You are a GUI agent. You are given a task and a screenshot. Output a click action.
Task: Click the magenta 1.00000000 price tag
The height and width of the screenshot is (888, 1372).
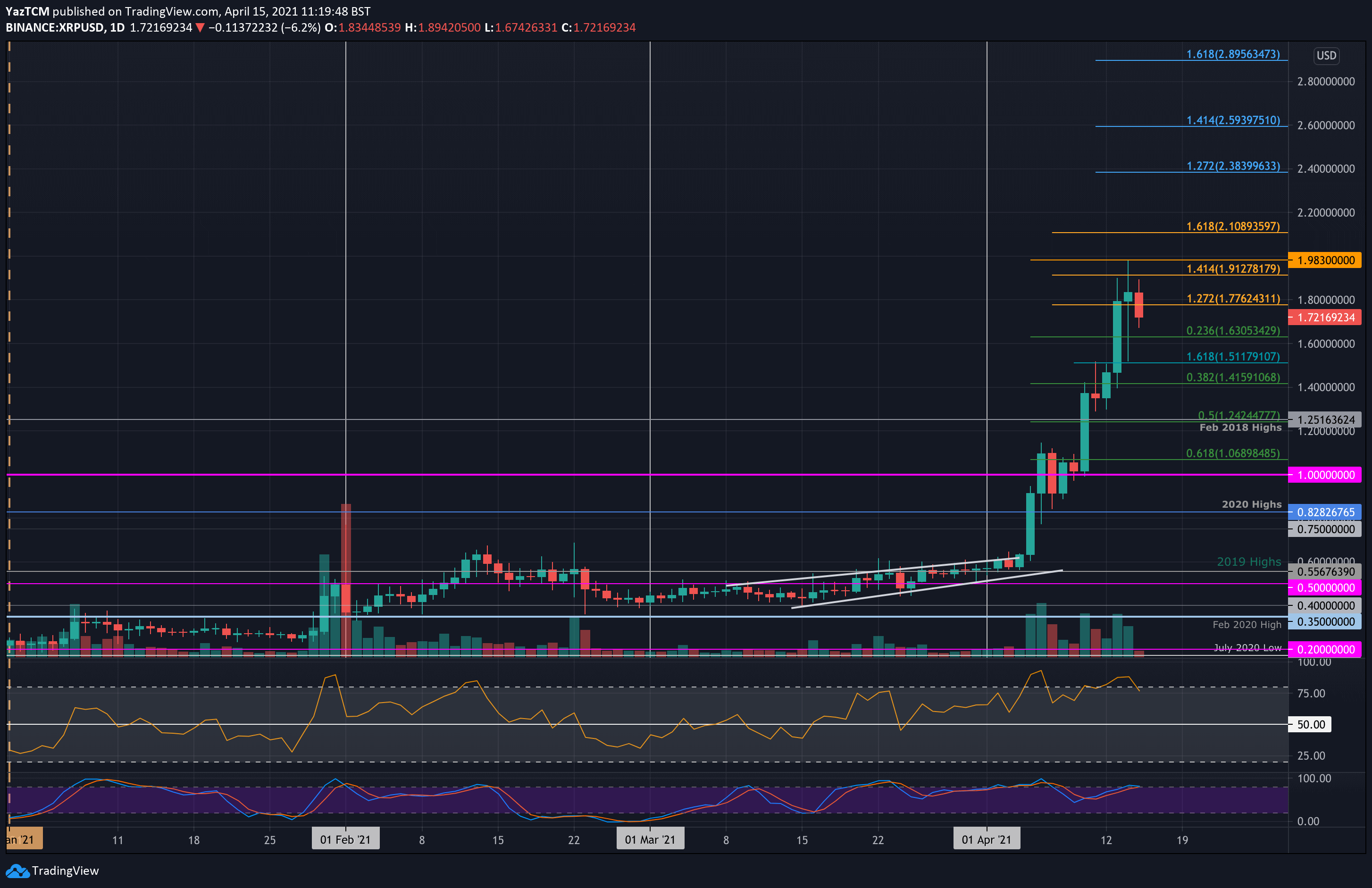tap(1325, 475)
